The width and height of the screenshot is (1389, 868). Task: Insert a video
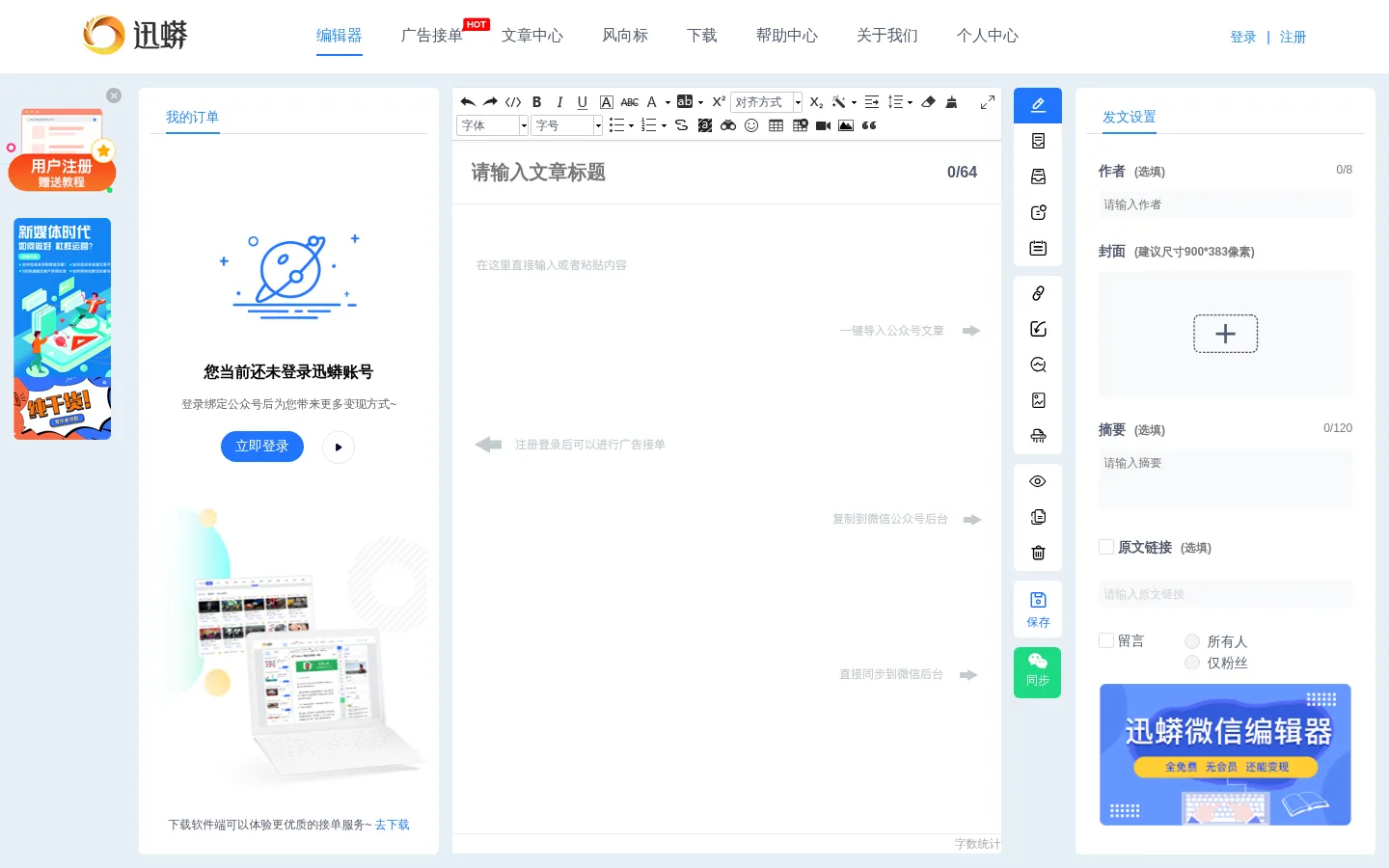tap(823, 125)
